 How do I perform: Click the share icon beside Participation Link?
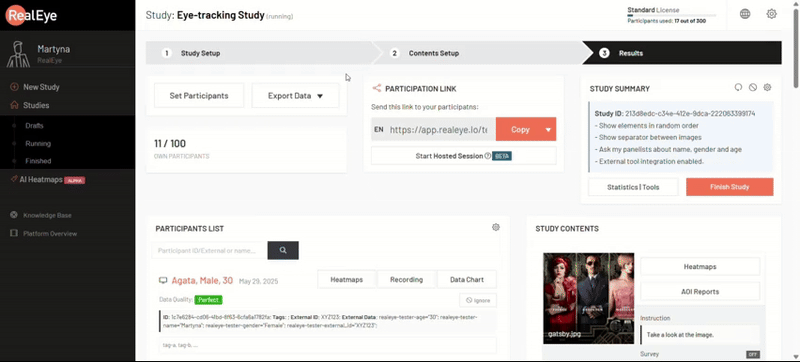[377, 88]
